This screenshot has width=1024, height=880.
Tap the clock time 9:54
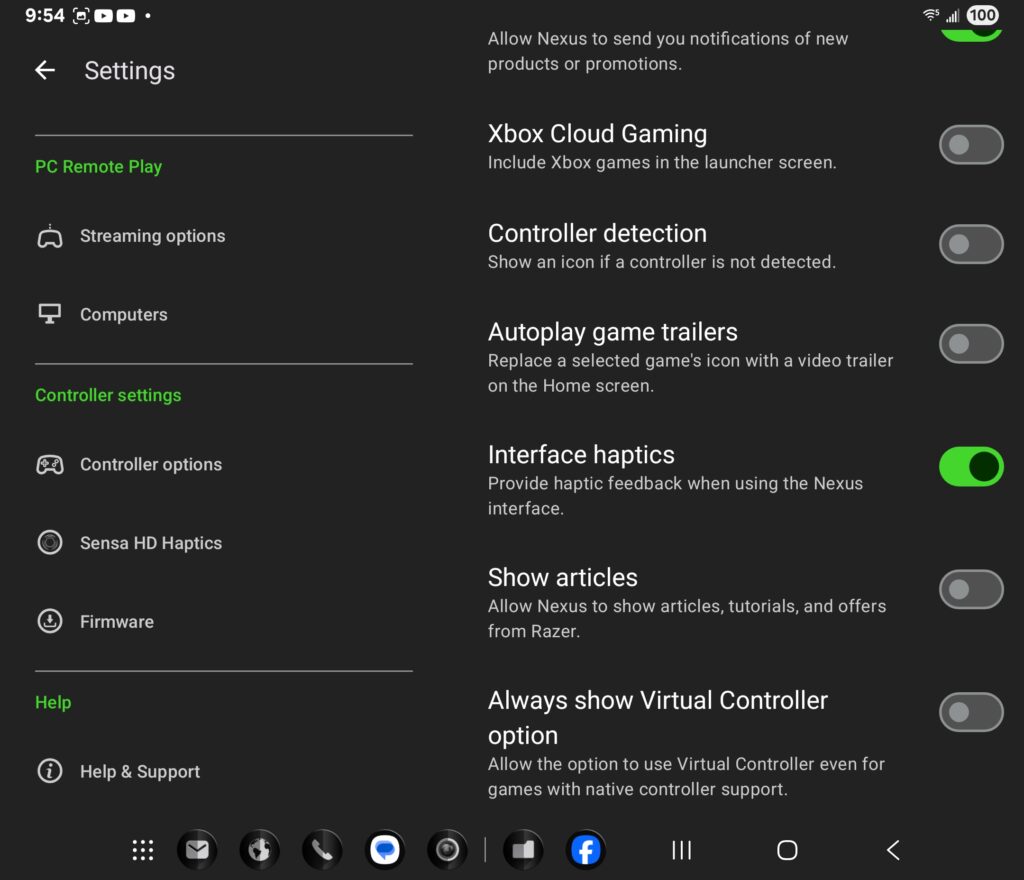[44, 15]
